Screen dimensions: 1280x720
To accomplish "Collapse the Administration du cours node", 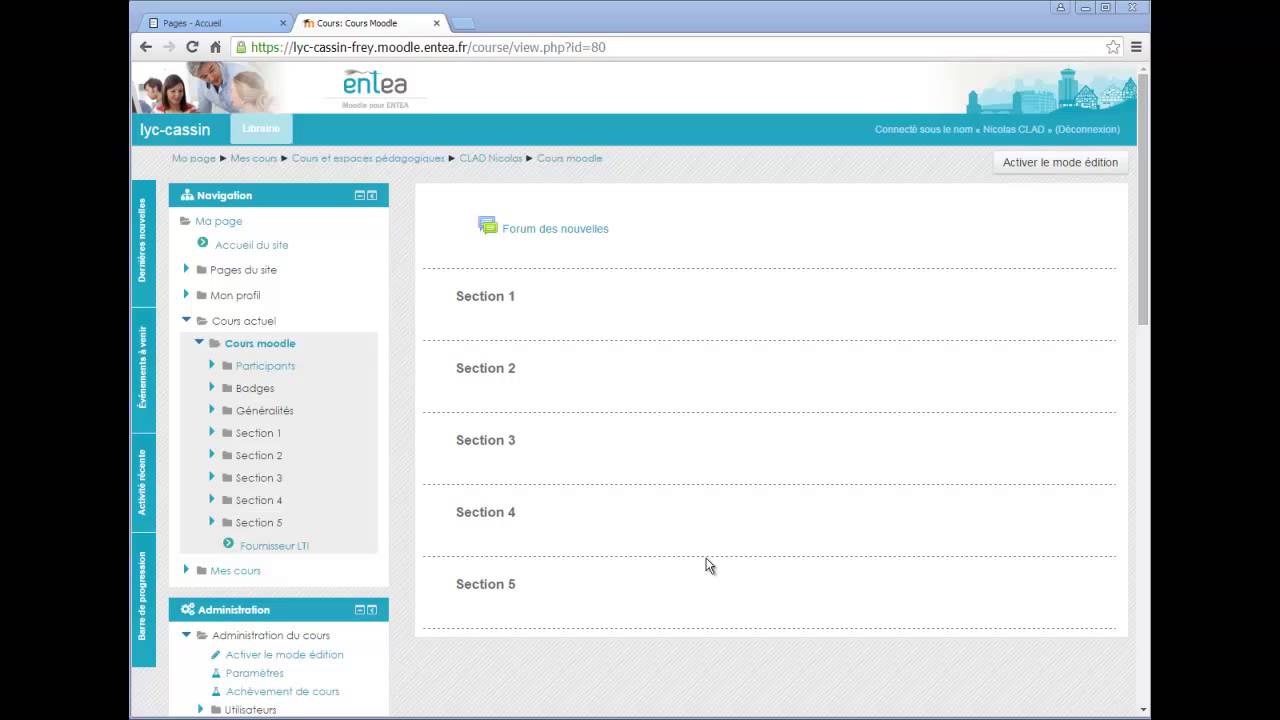I will [186, 634].
